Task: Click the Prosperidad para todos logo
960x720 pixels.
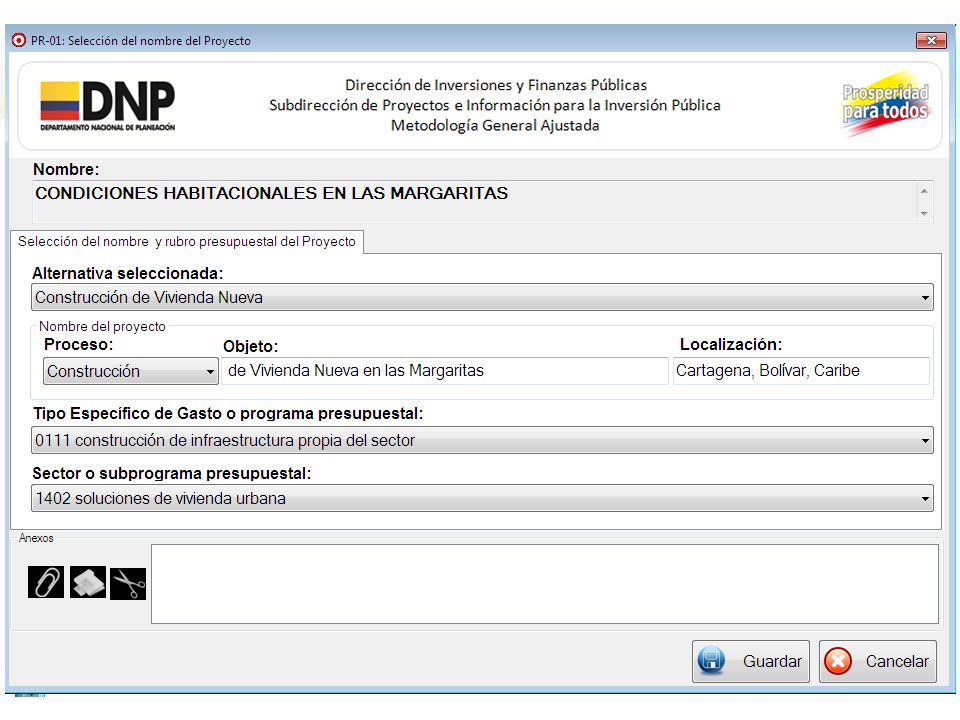Action: click(x=885, y=104)
